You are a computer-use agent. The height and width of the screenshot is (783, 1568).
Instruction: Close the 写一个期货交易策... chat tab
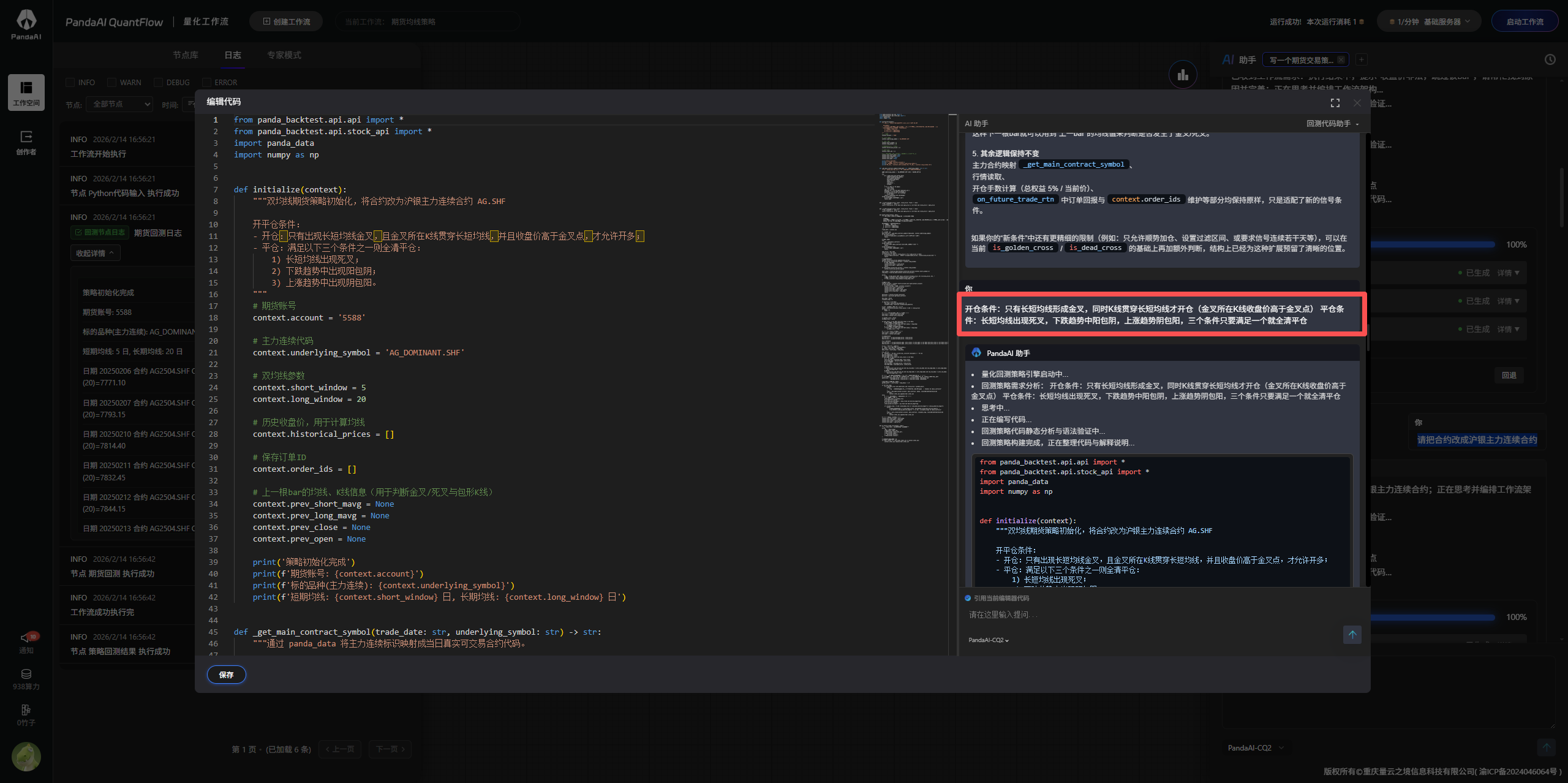[1341, 59]
